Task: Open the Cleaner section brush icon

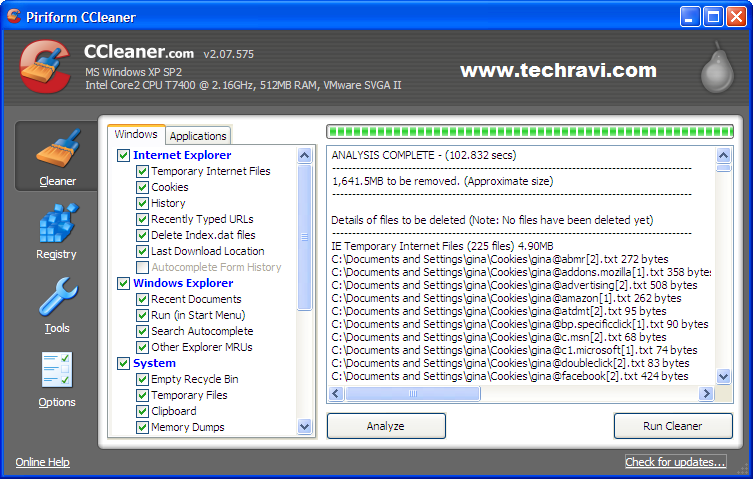Action: coord(58,149)
